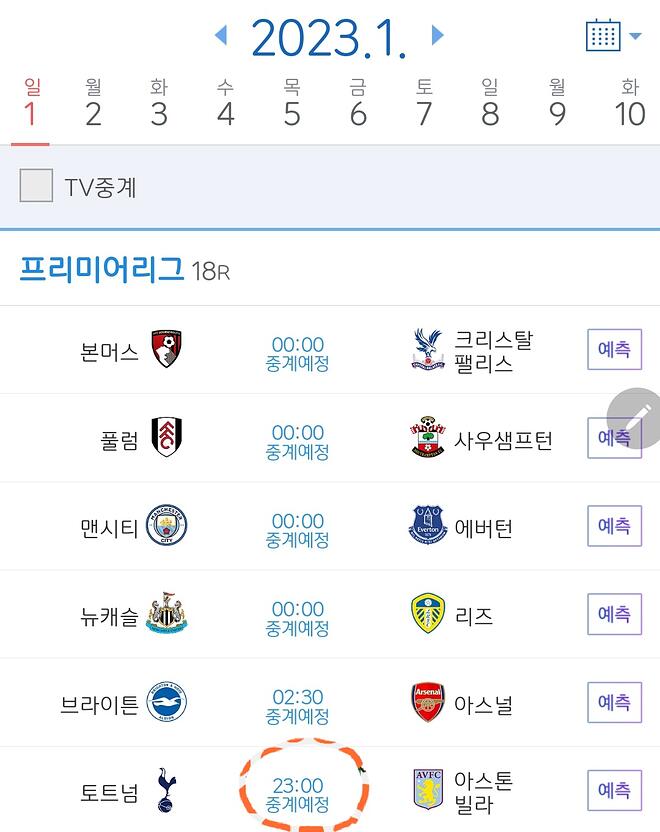Select day 5 (목) in date strip

(x=291, y=105)
